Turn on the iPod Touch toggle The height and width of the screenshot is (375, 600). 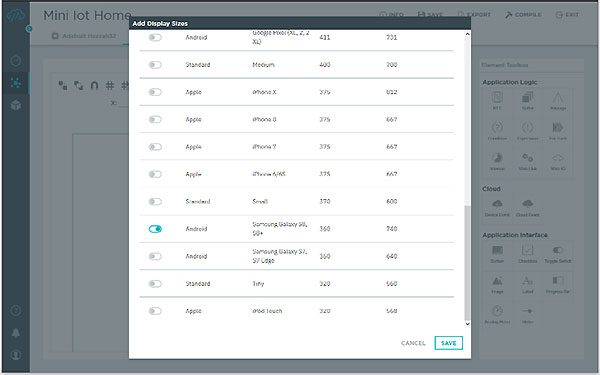pyautogui.click(x=155, y=311)
